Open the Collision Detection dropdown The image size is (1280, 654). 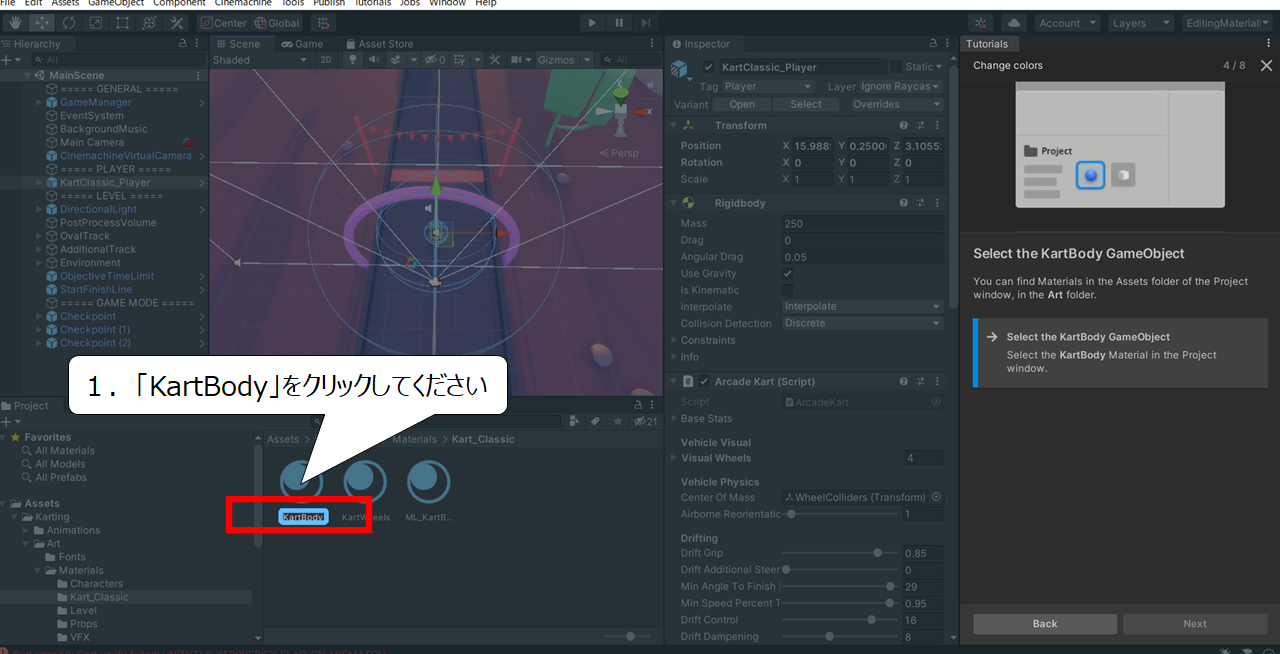862,324
